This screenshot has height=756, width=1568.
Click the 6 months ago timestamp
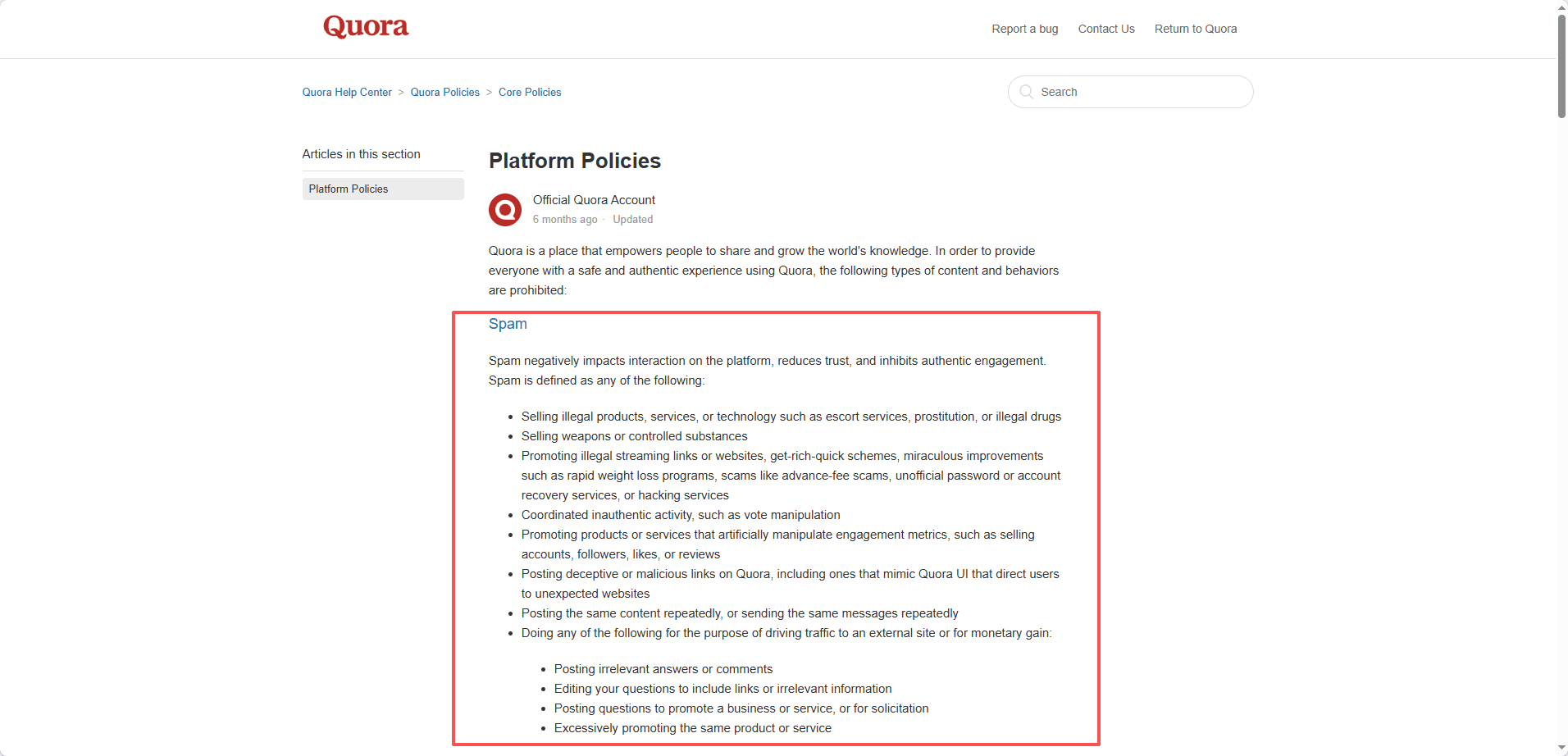coord(565,220)
